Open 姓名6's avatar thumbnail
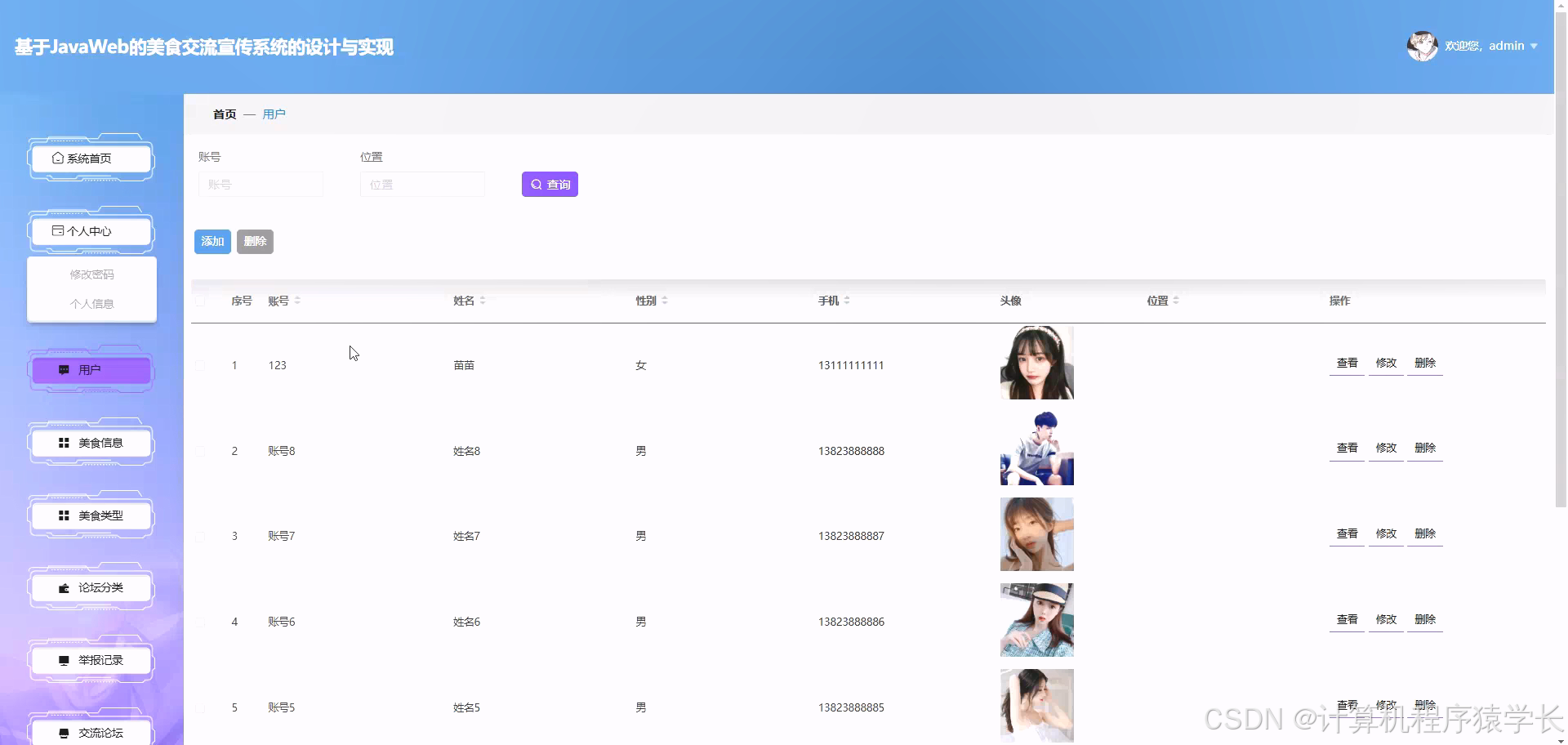 [x=1037, y=620]
